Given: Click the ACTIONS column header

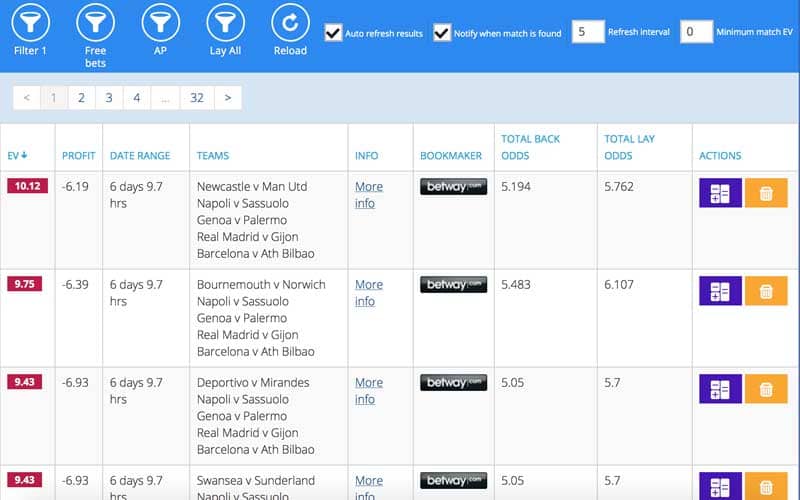Looking at the screenshot, I should pos(720,156).
